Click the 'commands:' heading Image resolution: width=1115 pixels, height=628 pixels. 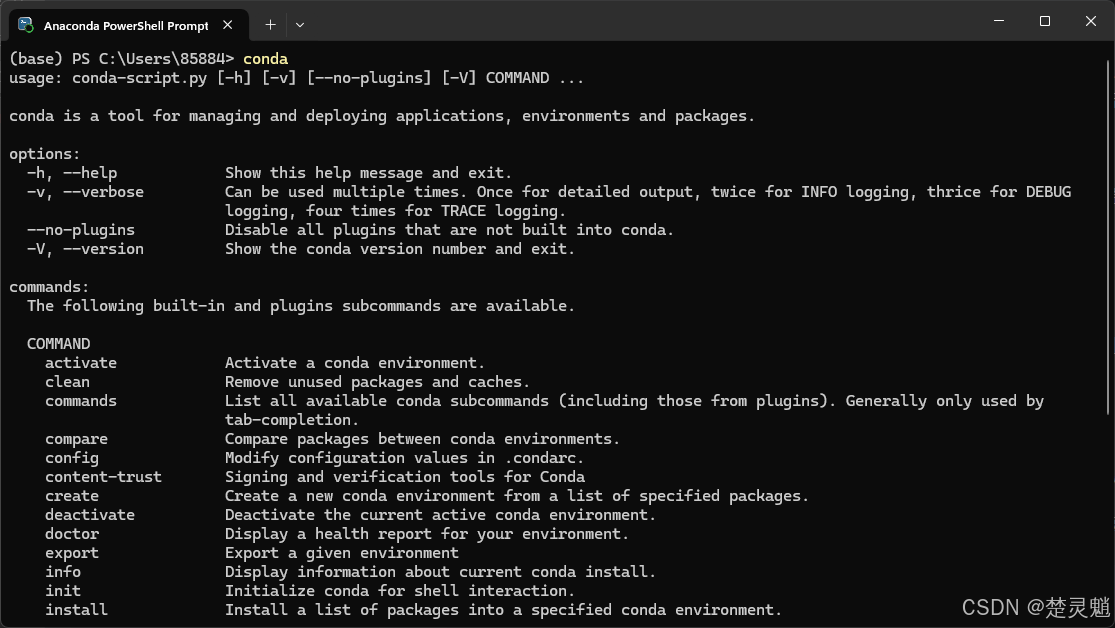(49, 287)
